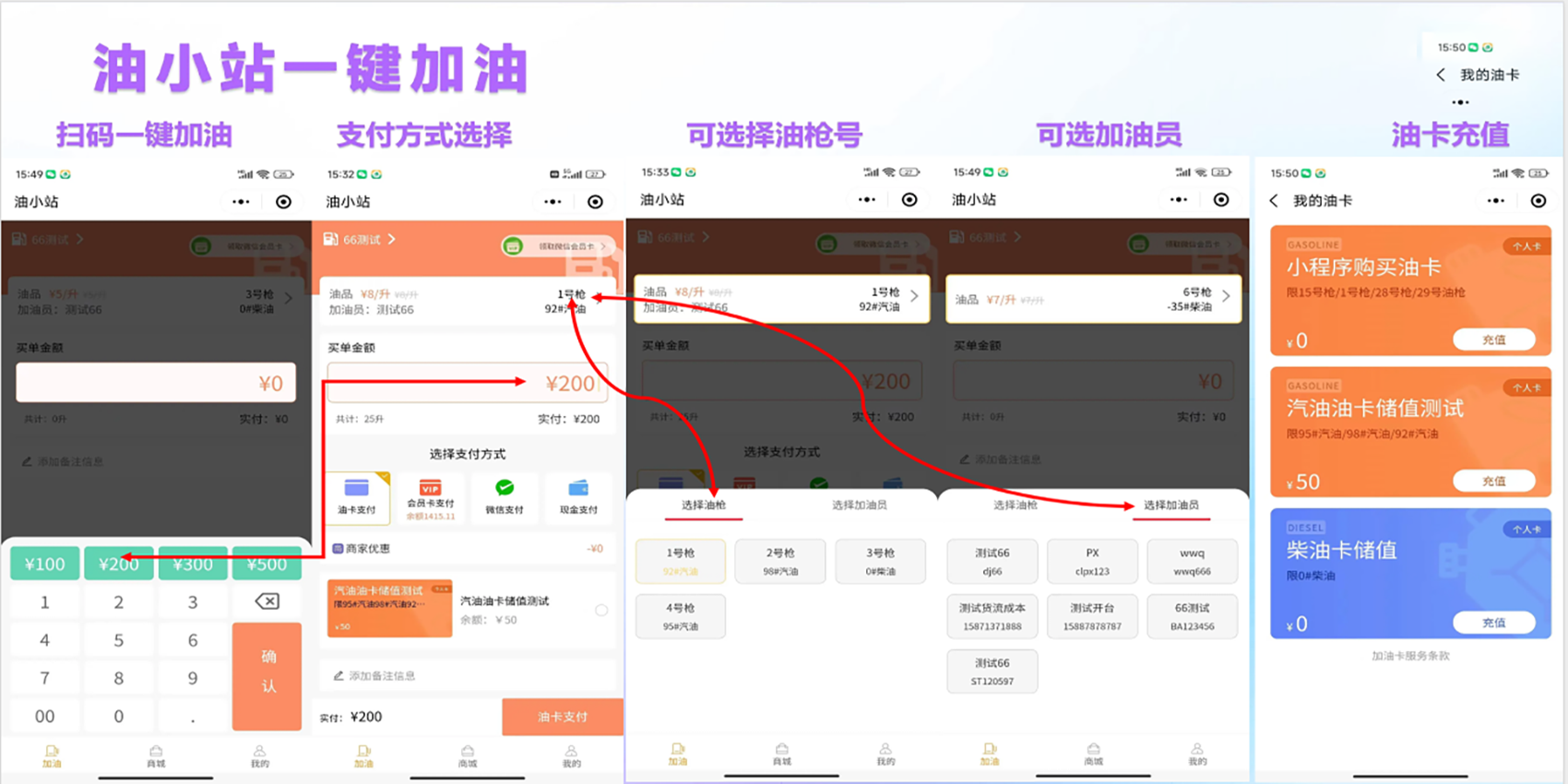The height and width of the screenshot is (784, 1568).
Task: Open the 加油卡服务条款 link
Action: pos(1409,656)
